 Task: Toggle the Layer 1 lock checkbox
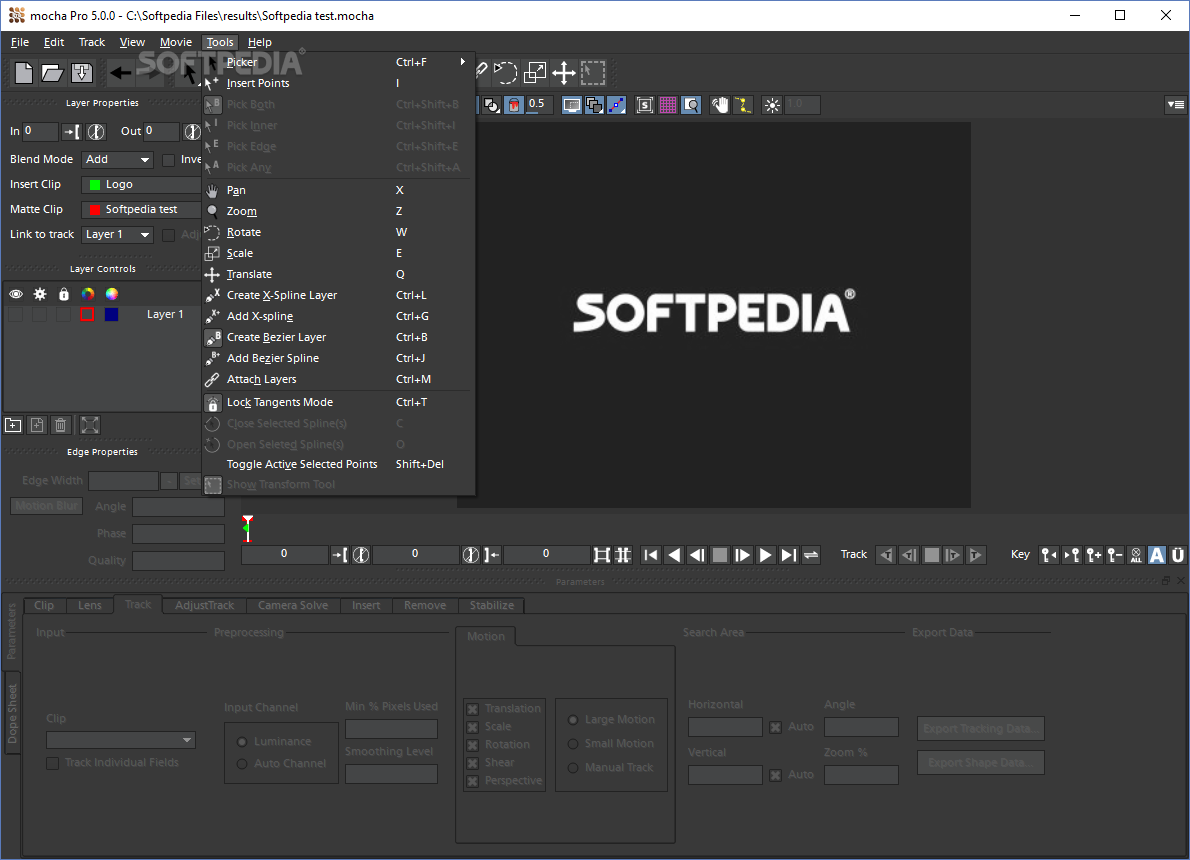(64, 314)
